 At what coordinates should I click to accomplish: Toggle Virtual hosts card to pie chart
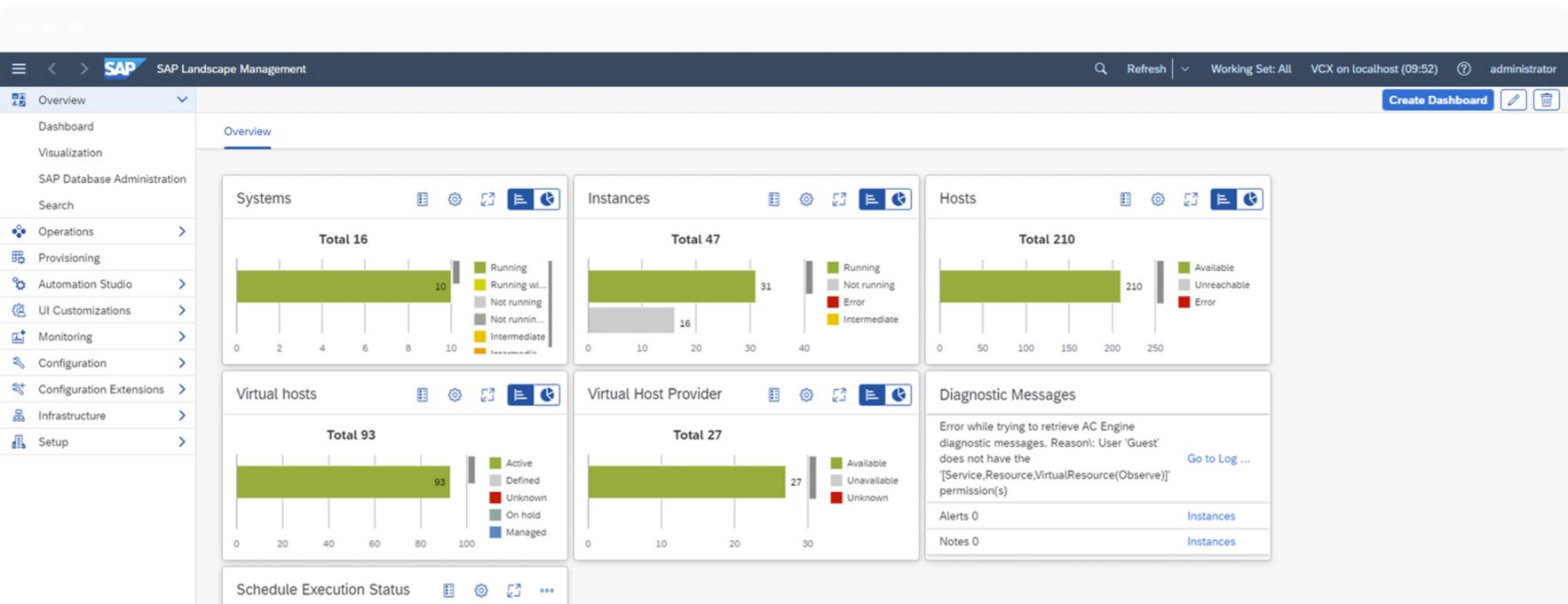(x=547, y=394)
